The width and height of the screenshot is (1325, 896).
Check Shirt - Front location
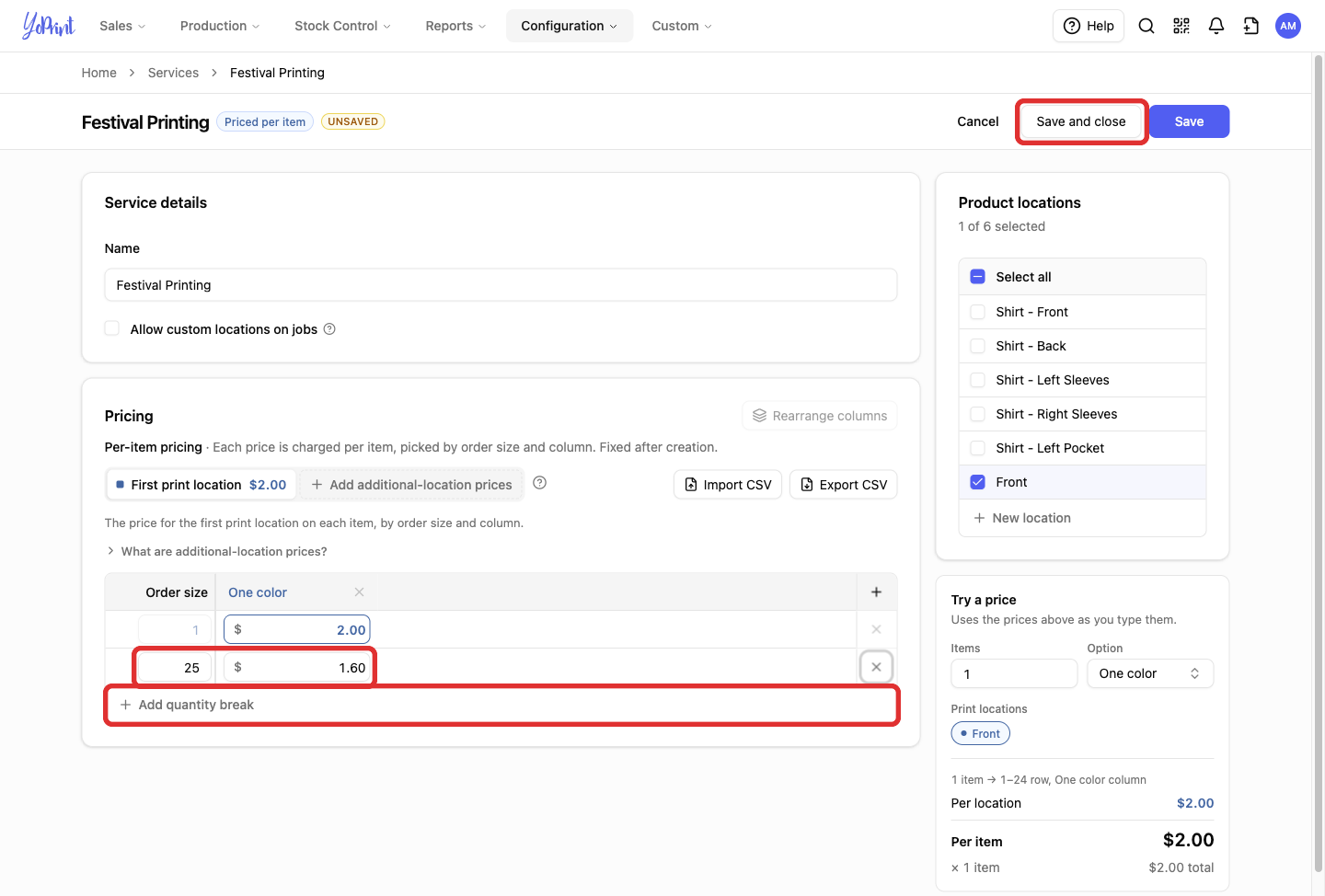point(978,312)
